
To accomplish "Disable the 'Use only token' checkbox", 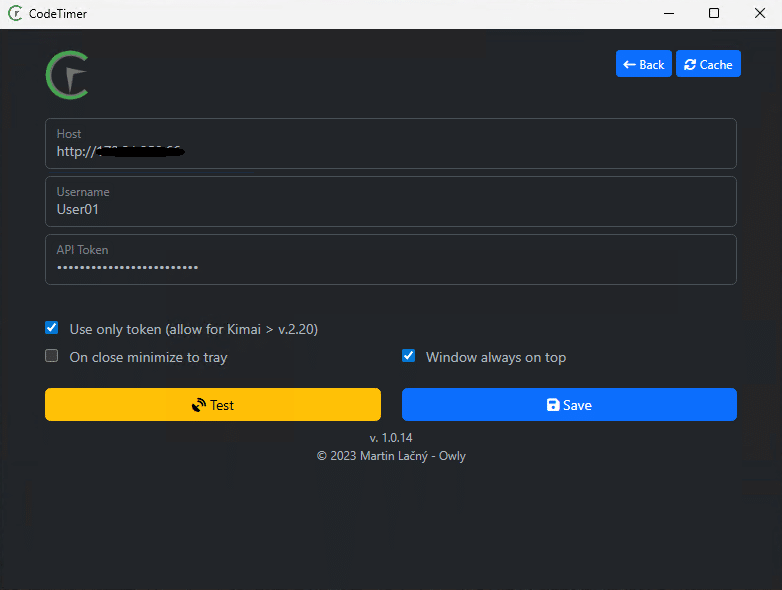I will pos(52,328).
